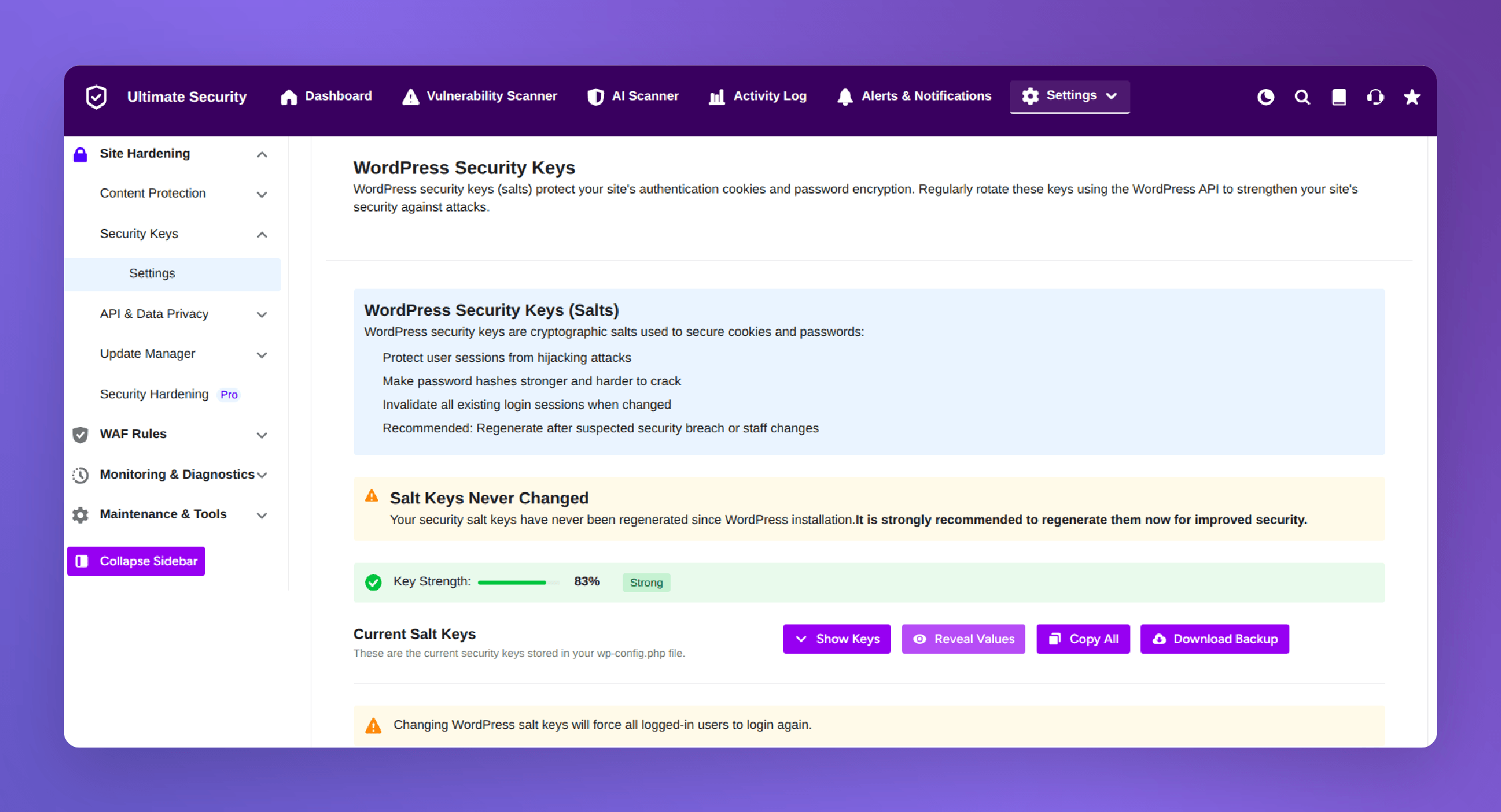This screenshot has height=812, width=1501.
Task: Open the AI Scanner page
Action: [x=633, y=96]
